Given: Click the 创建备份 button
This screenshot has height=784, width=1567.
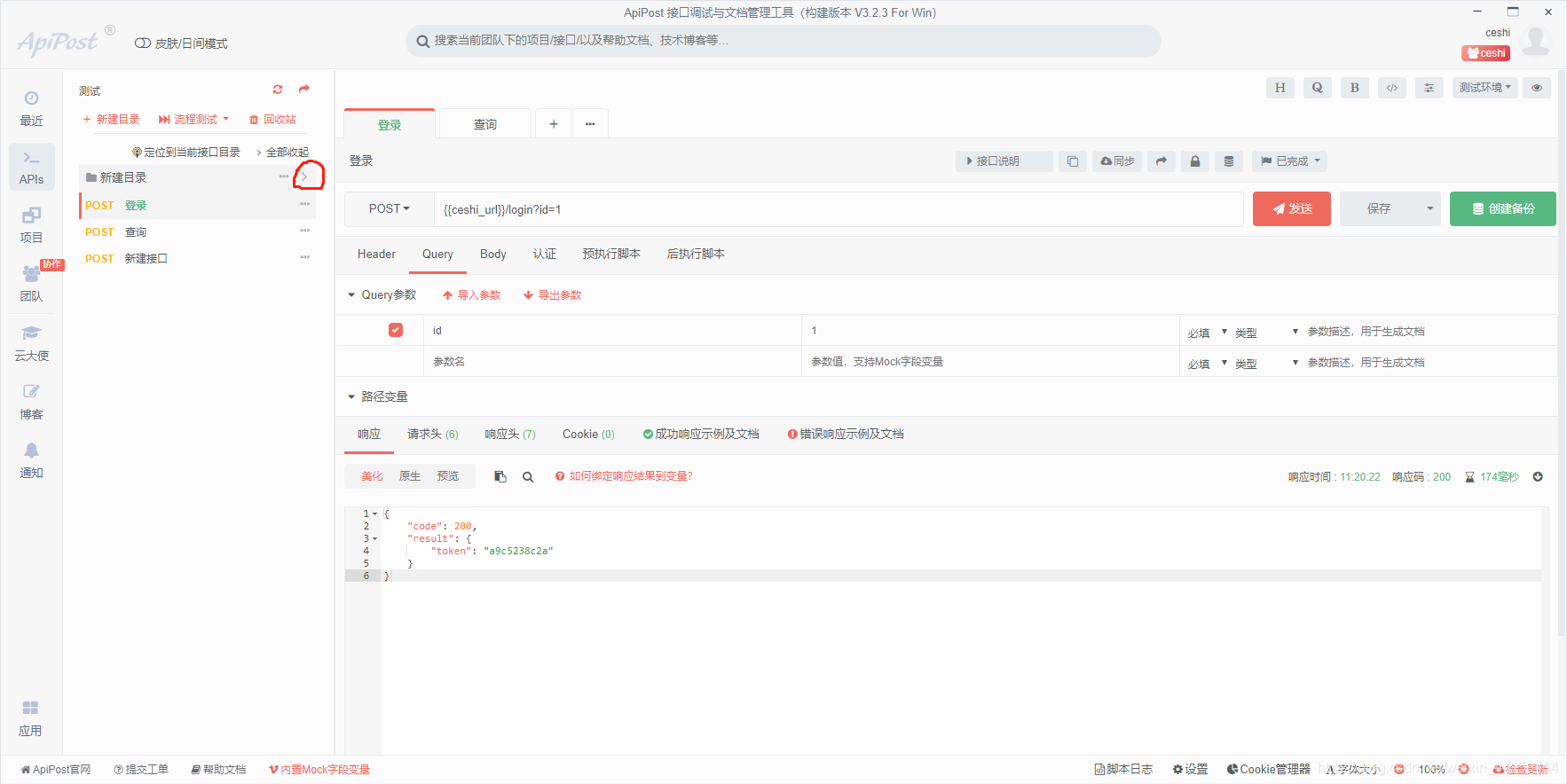Looking at the screenshot, I should pos(1502,209).
